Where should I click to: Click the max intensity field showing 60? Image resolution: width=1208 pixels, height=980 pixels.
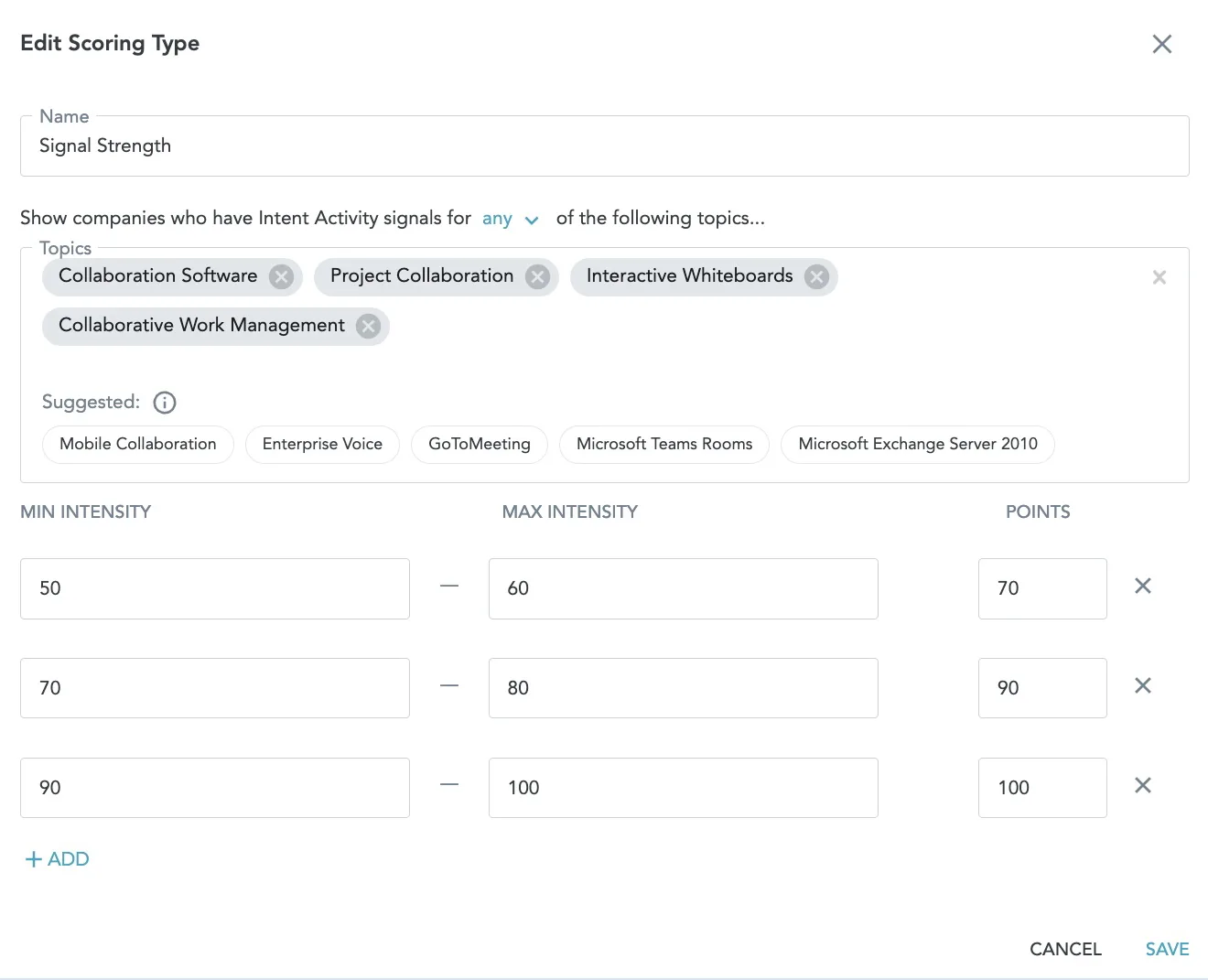tap(684, 588)
